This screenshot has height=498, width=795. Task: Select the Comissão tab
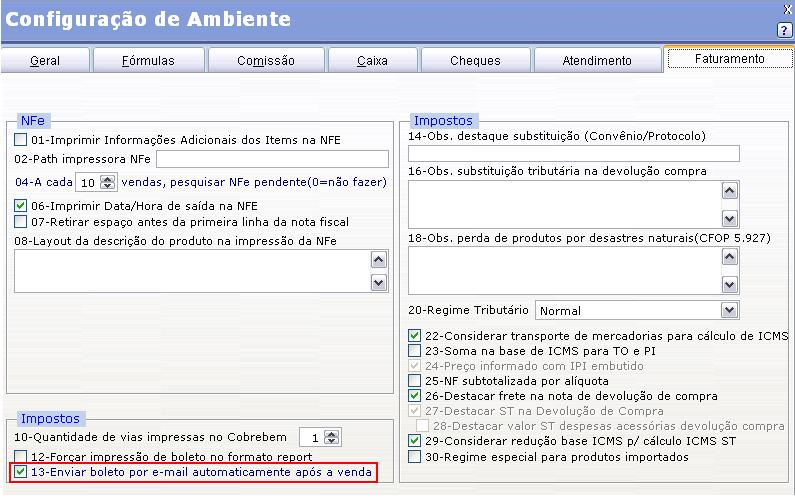(x=266, y=61)
